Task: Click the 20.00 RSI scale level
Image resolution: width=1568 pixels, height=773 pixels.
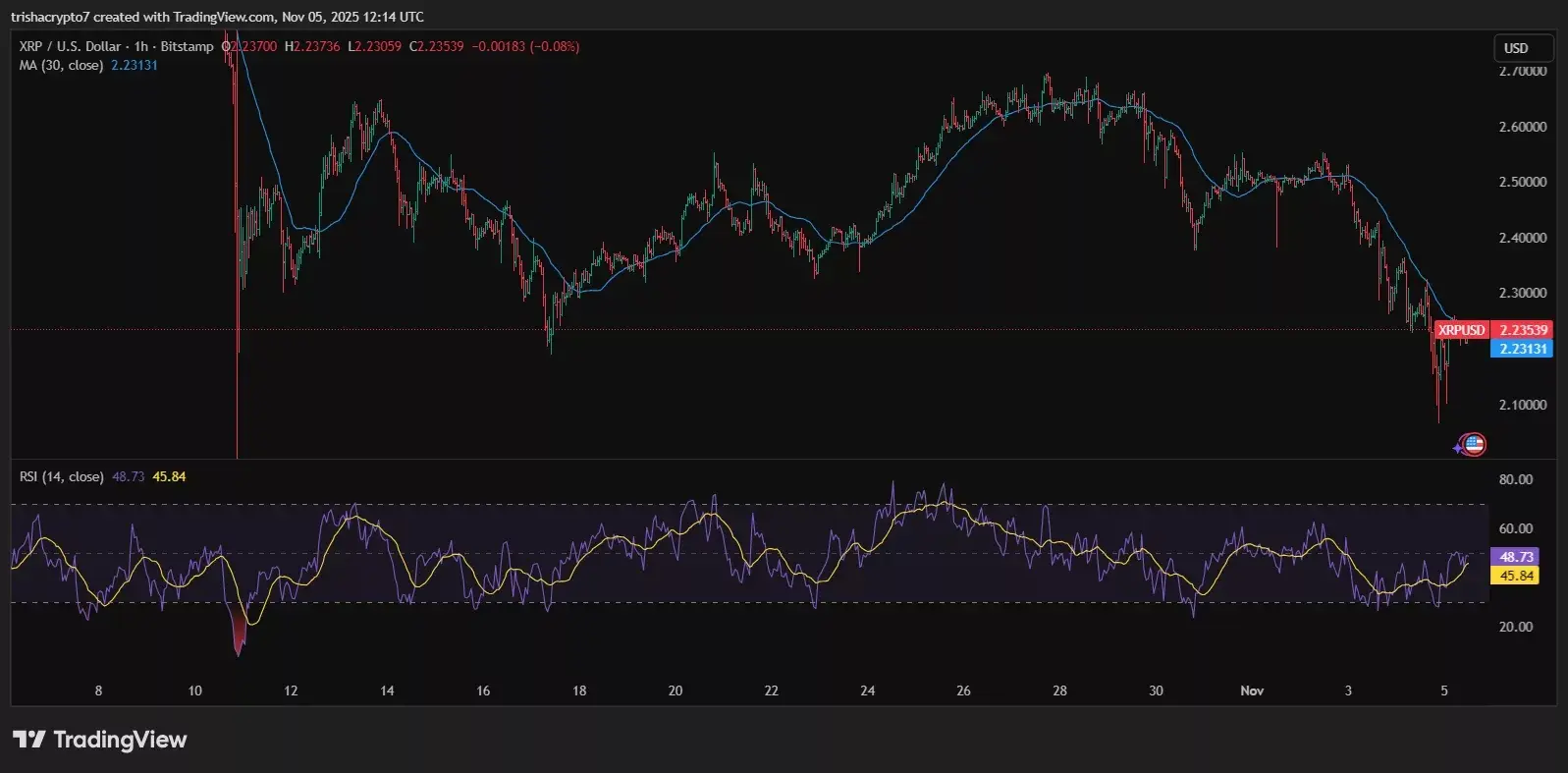Action: pyautogui.click(x=1516, y=627)
